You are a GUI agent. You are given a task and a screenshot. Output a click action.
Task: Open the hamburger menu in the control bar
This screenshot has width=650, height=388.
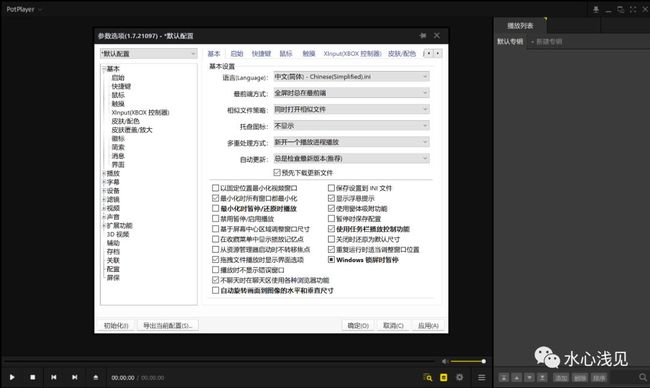[481, 377]
